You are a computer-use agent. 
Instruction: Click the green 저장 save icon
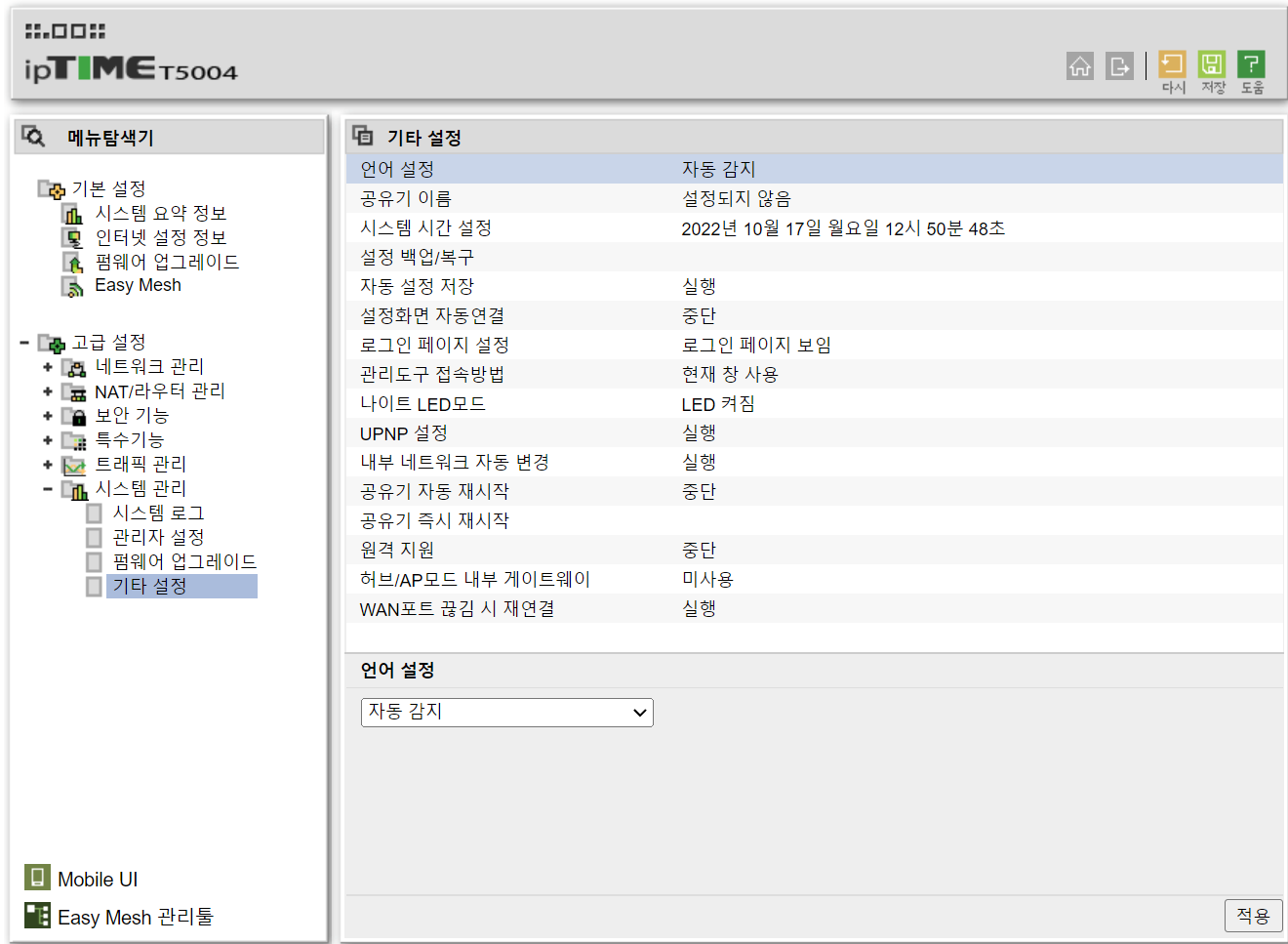coord(1212,63)
